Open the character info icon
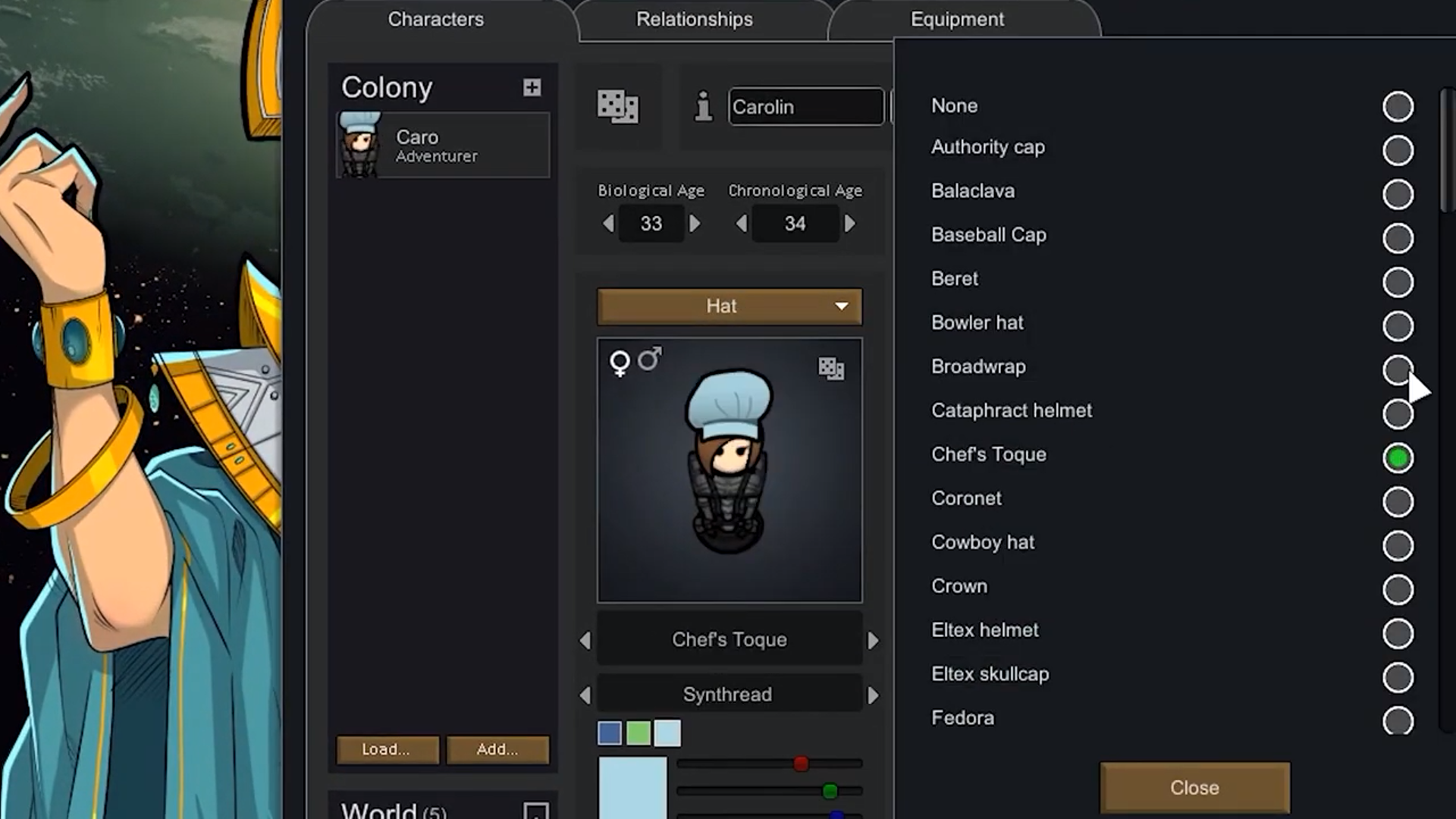1456x819 pixels. click(703, 107)
